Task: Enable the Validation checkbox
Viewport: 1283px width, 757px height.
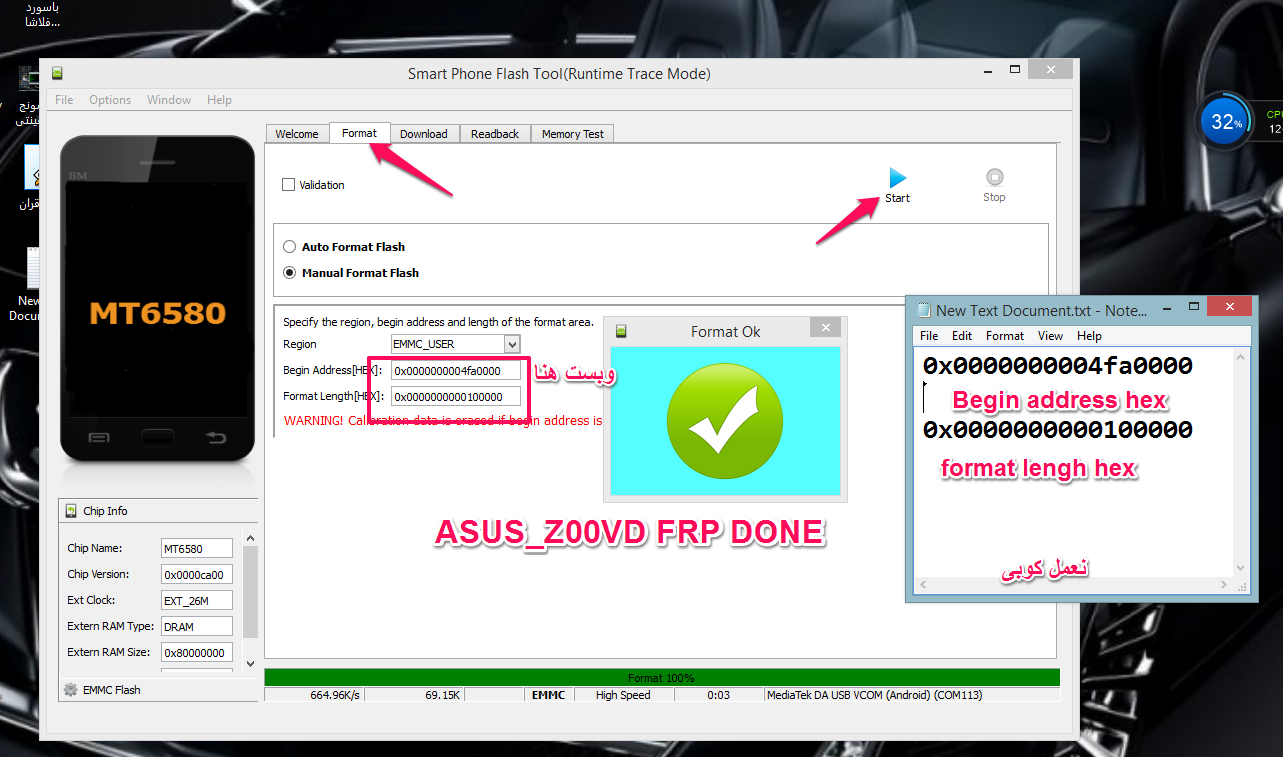Action: tap(289, 185)
